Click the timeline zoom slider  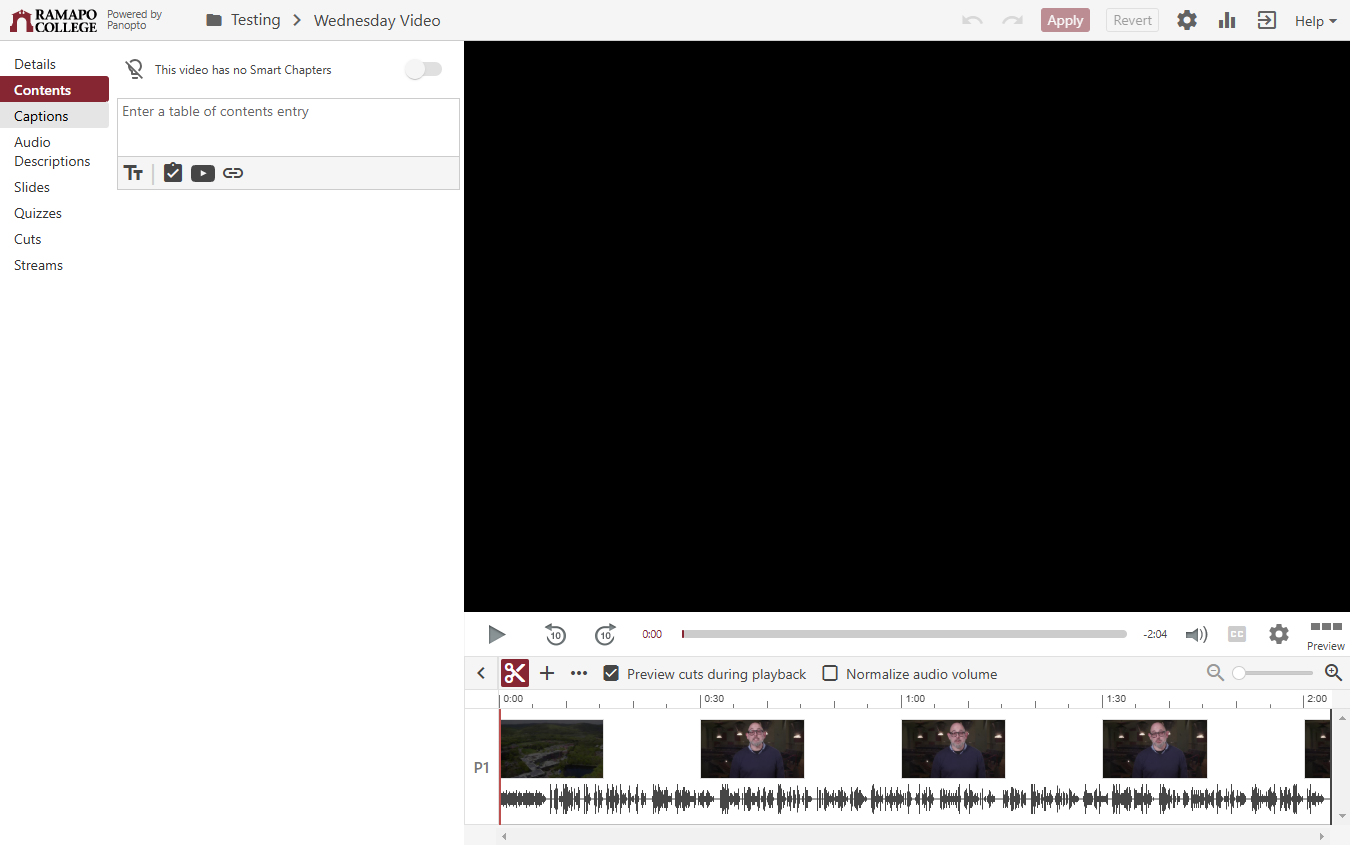1273,673
